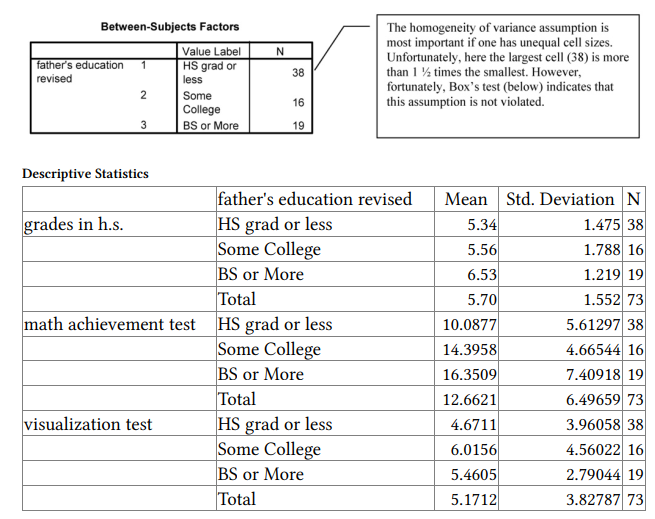Select the 'Descriptive Statistics' heading
This screenshot has height=519, width=655.
pos(85,174)
